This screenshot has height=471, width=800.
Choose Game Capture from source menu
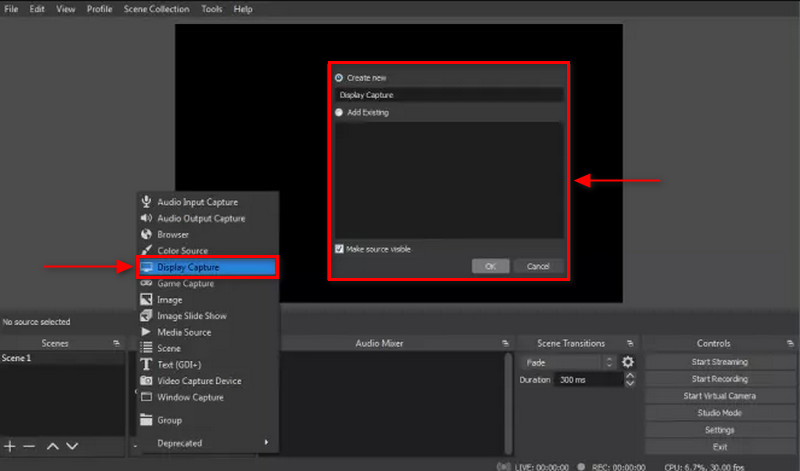208,283
